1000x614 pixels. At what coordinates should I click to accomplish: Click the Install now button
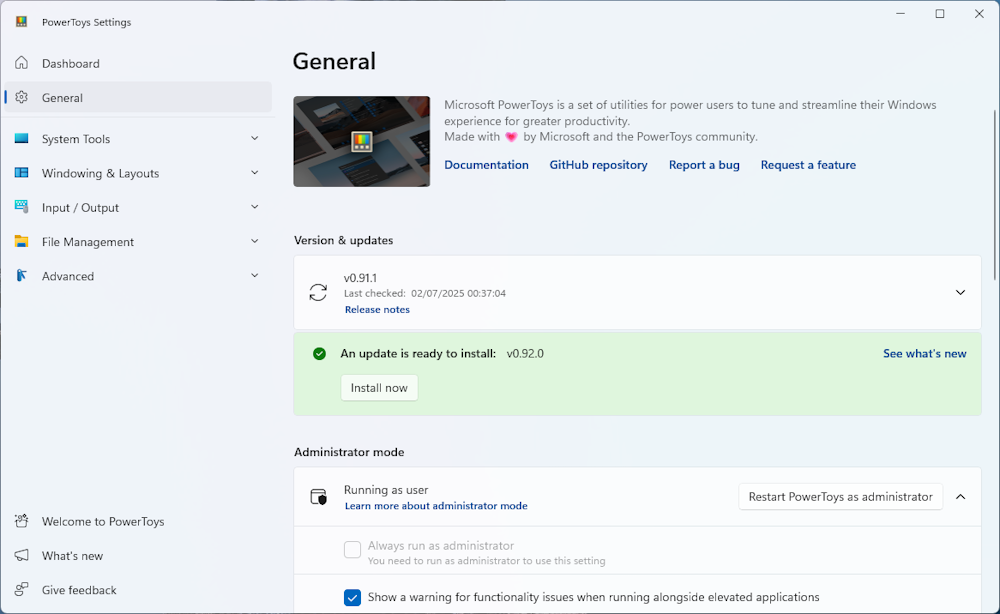pyautogui.click(x=379, y=388)
